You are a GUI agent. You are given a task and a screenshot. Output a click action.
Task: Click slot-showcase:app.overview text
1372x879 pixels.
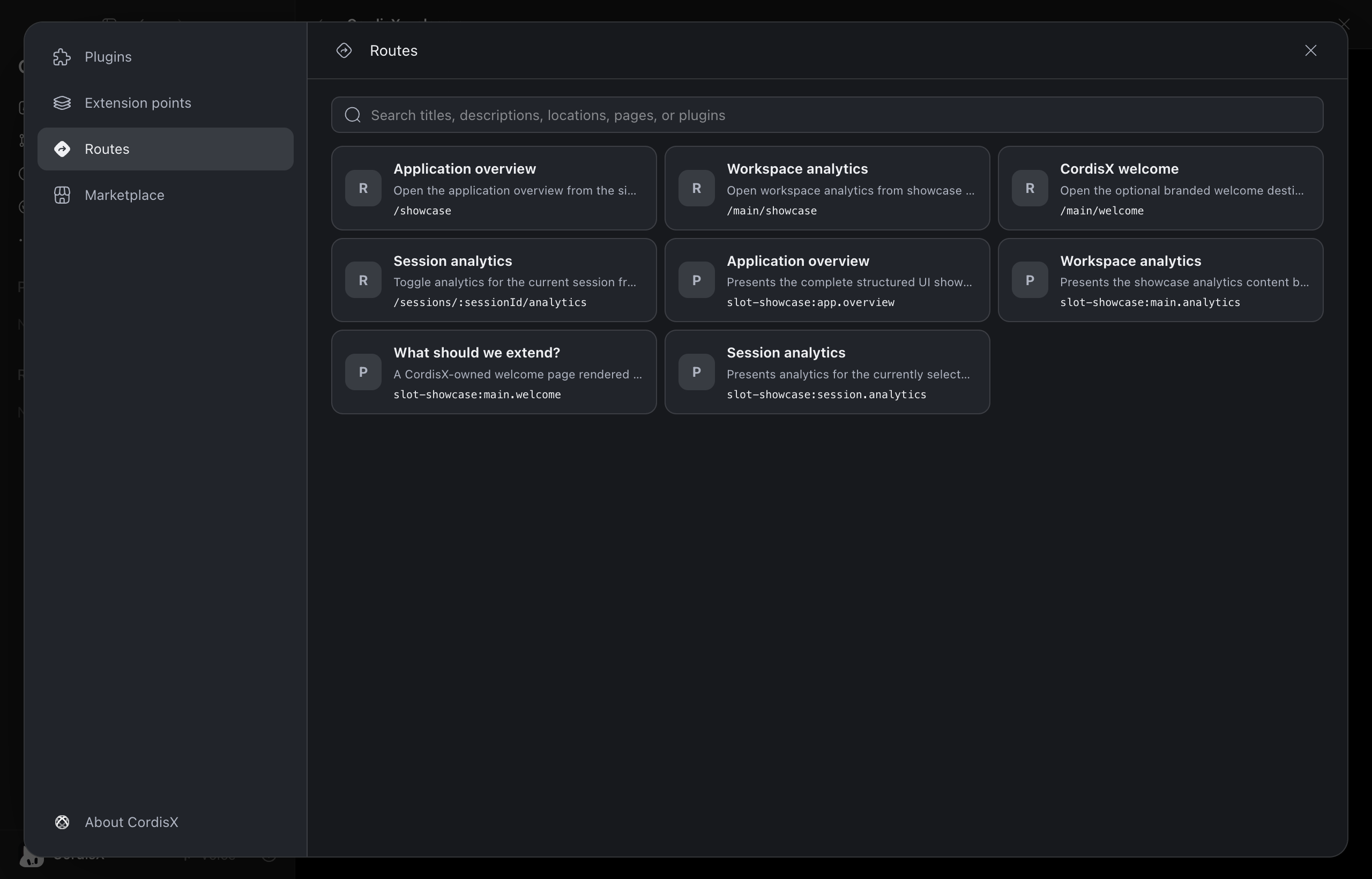(810, 302)
